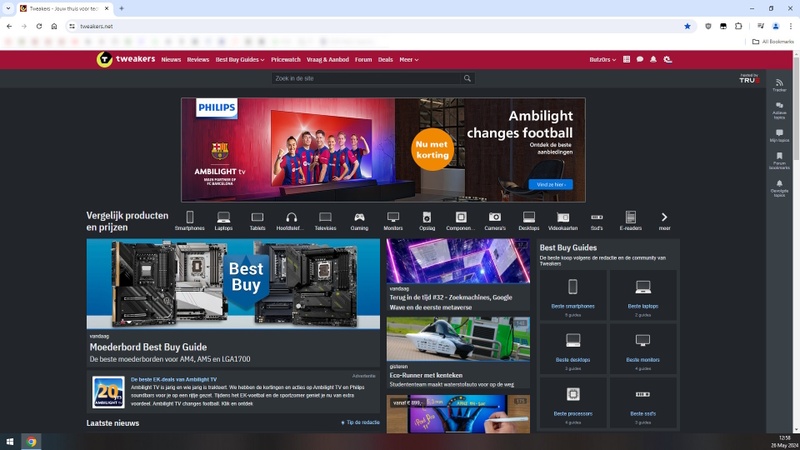Open the Forum menu item
Image resolution: width=800 pixels, height=450 pixels.
363,60
